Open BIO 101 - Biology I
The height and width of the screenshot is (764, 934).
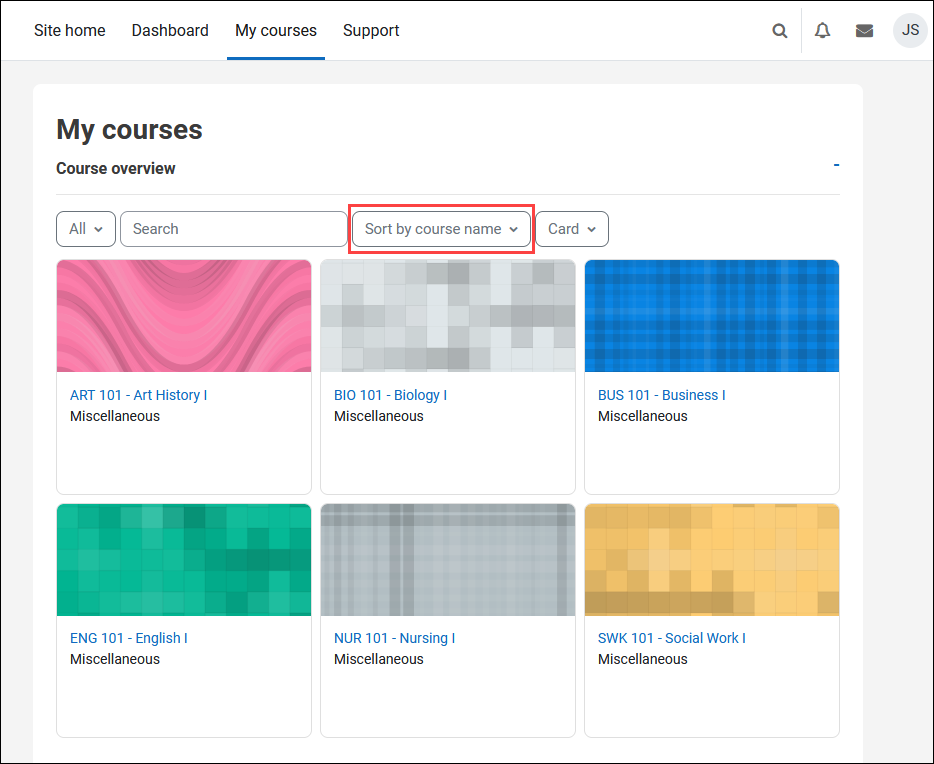390,395
